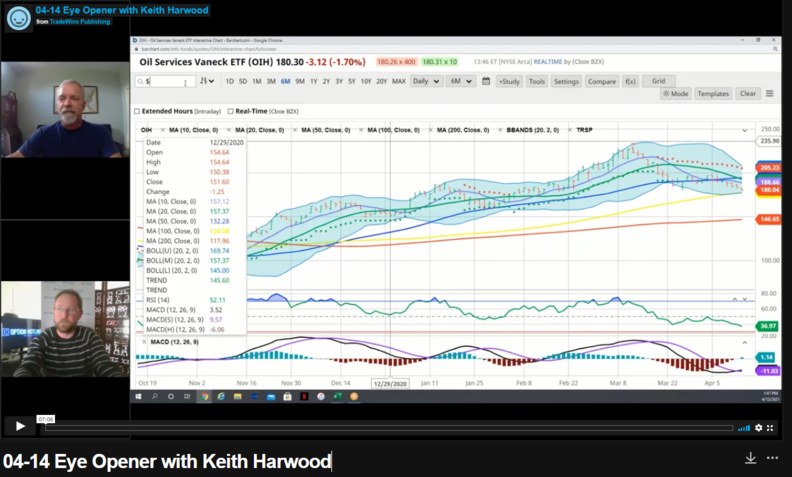Click Chrome icon on taskbar
This screenshot has height=477, width=792.
(x=204, y=397)
